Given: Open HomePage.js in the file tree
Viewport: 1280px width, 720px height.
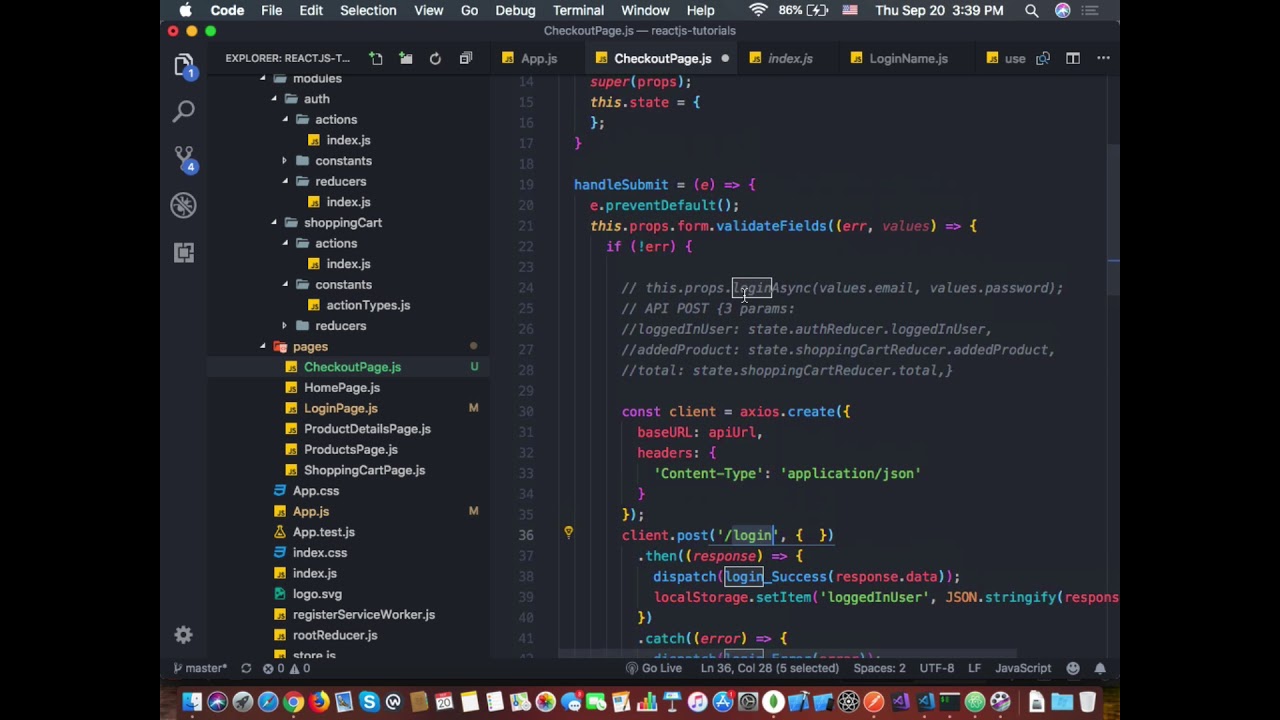Looking at the screenshot, I should click(x=341, y=388).
